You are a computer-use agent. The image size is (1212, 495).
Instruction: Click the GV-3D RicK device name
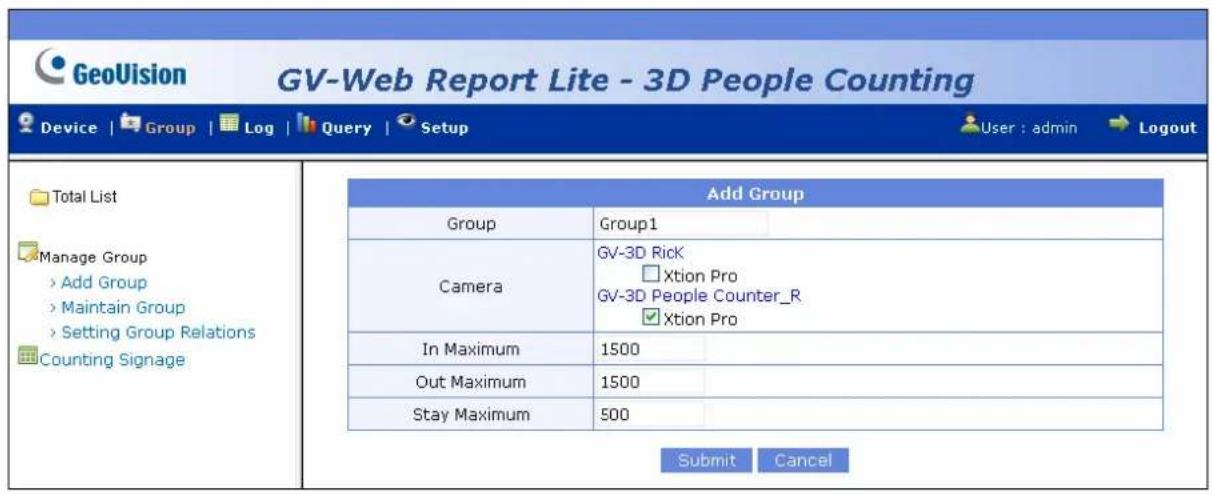tap(640, 254)
